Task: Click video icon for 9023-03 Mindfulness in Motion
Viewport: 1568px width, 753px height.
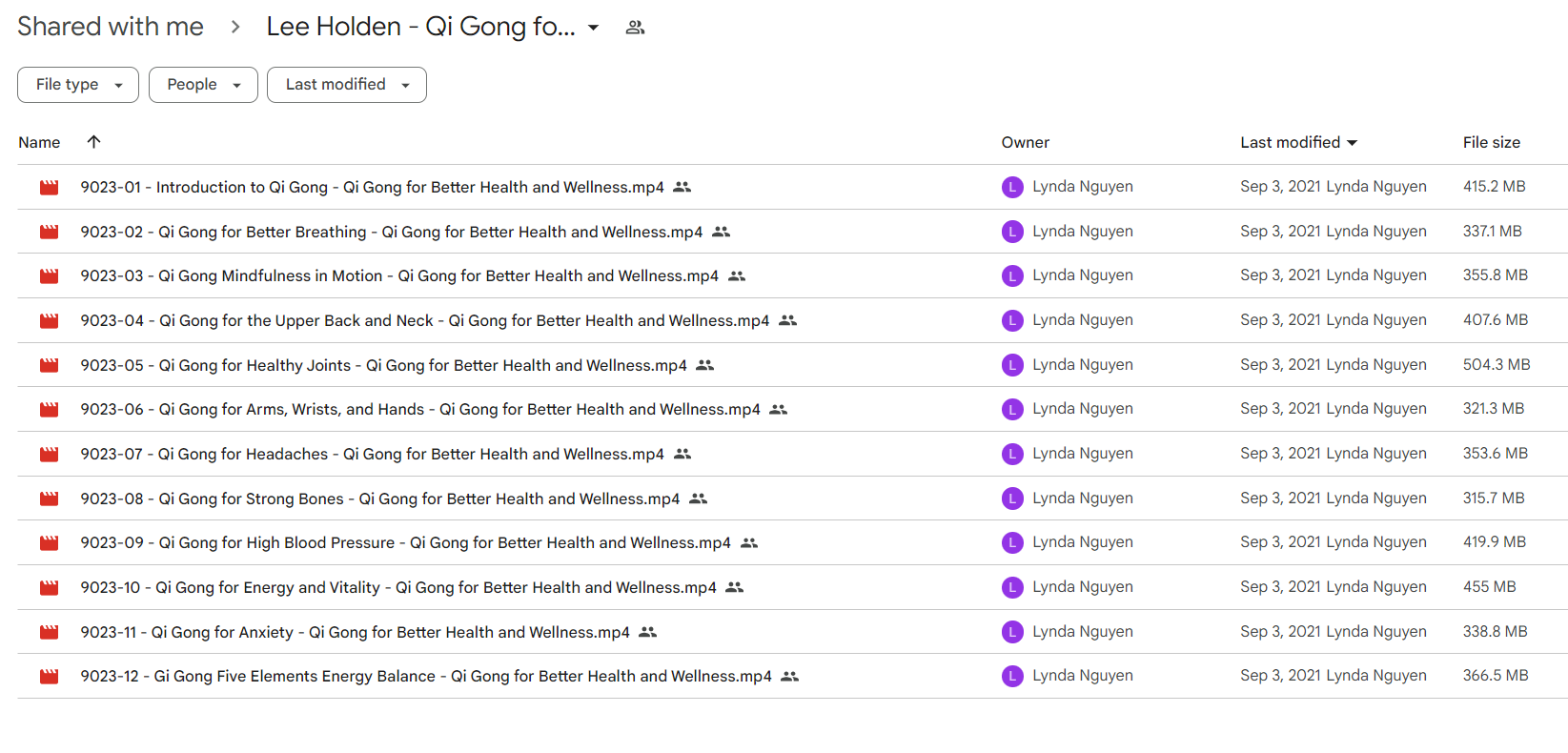Action: coord(50,276)
